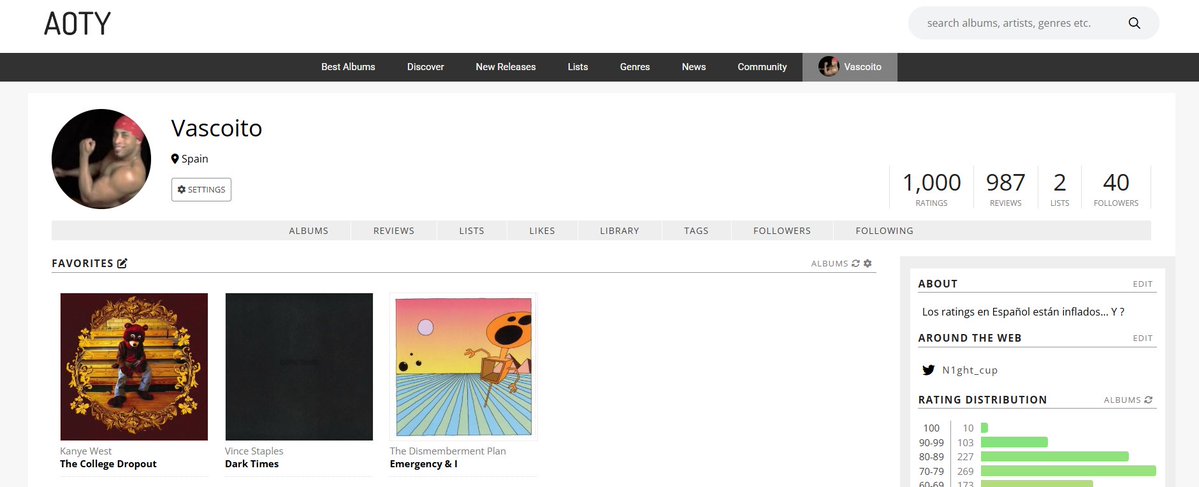Switch to the Reviews profile tab
The height and width of the screenshot is (487, 1199).
pos(394,231)
